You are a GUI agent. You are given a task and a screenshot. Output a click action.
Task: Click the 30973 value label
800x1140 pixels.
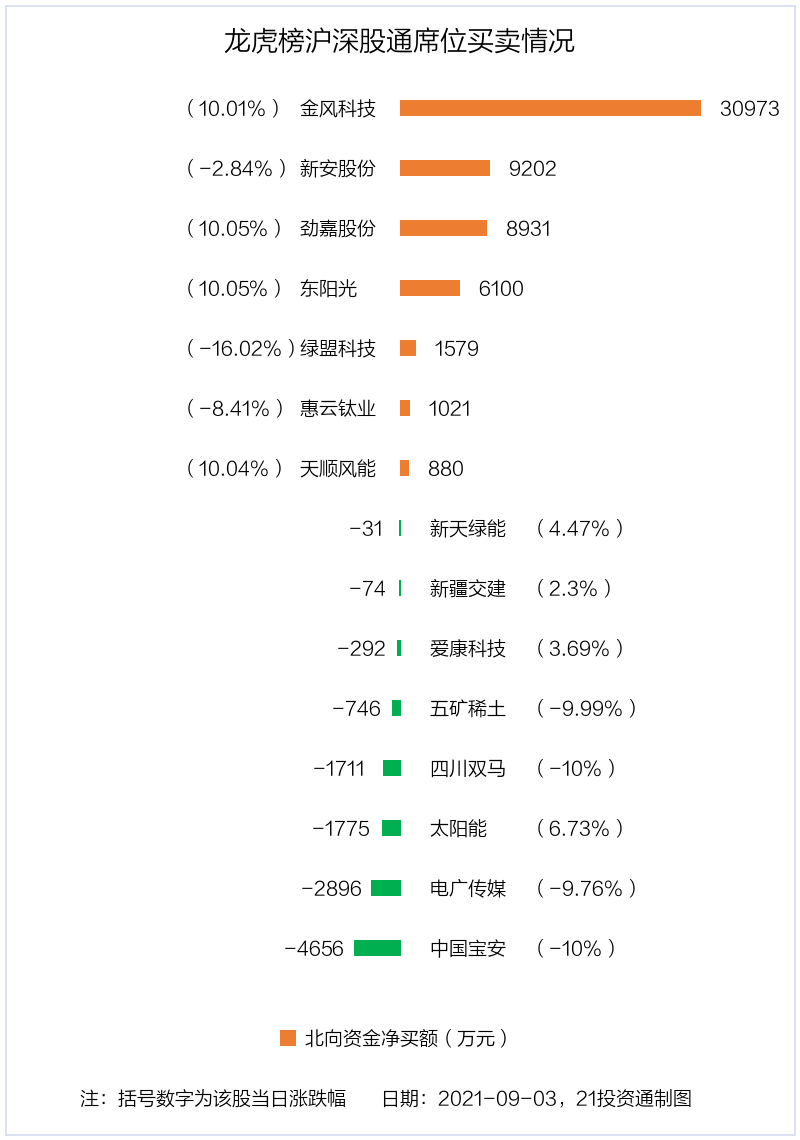tap(749, 109)
